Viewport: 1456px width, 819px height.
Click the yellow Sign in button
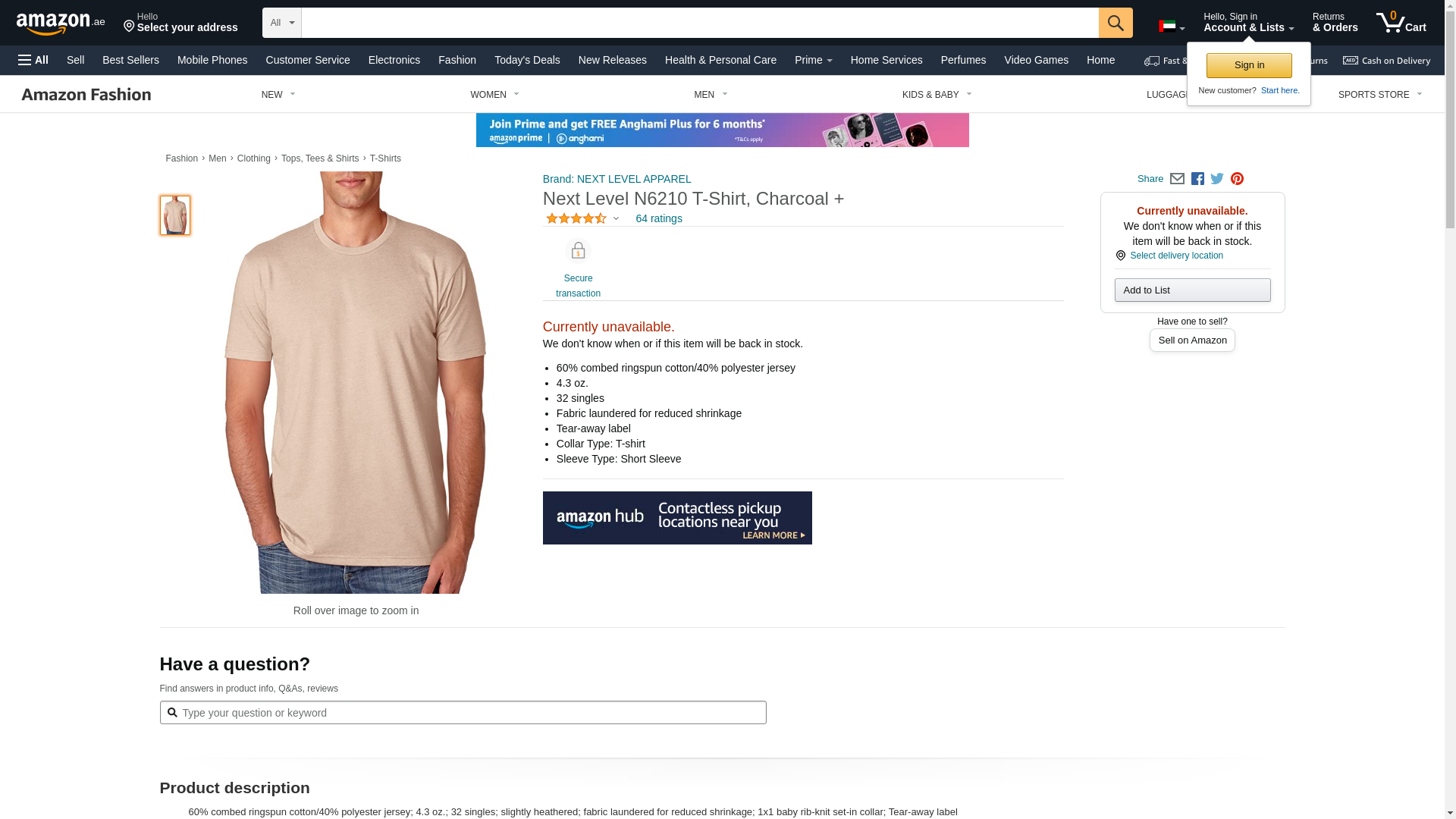1249,65
